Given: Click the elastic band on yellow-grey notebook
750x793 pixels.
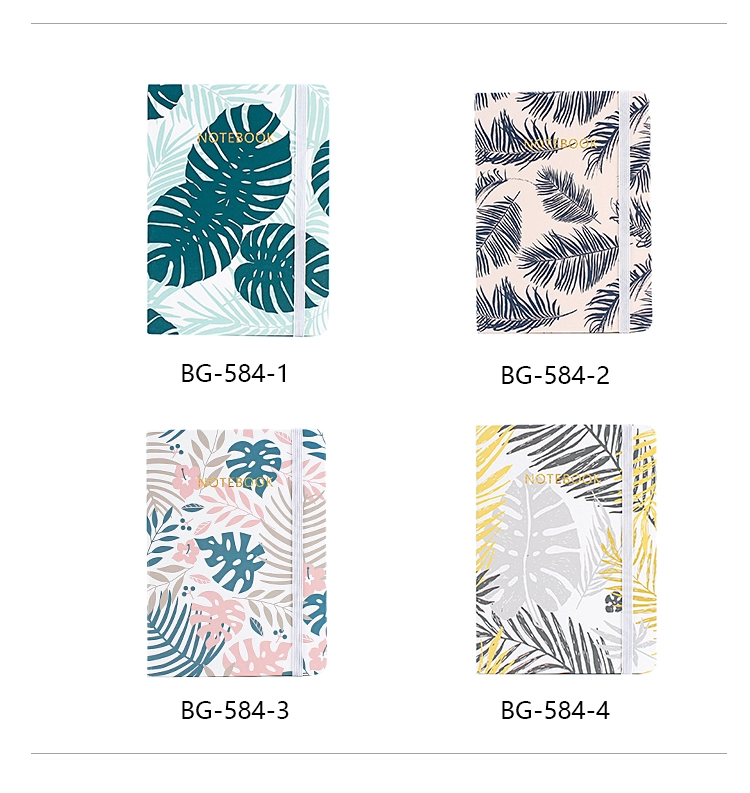Looking at the screenshot, I should pyautogui.click(x=627, y=549).
